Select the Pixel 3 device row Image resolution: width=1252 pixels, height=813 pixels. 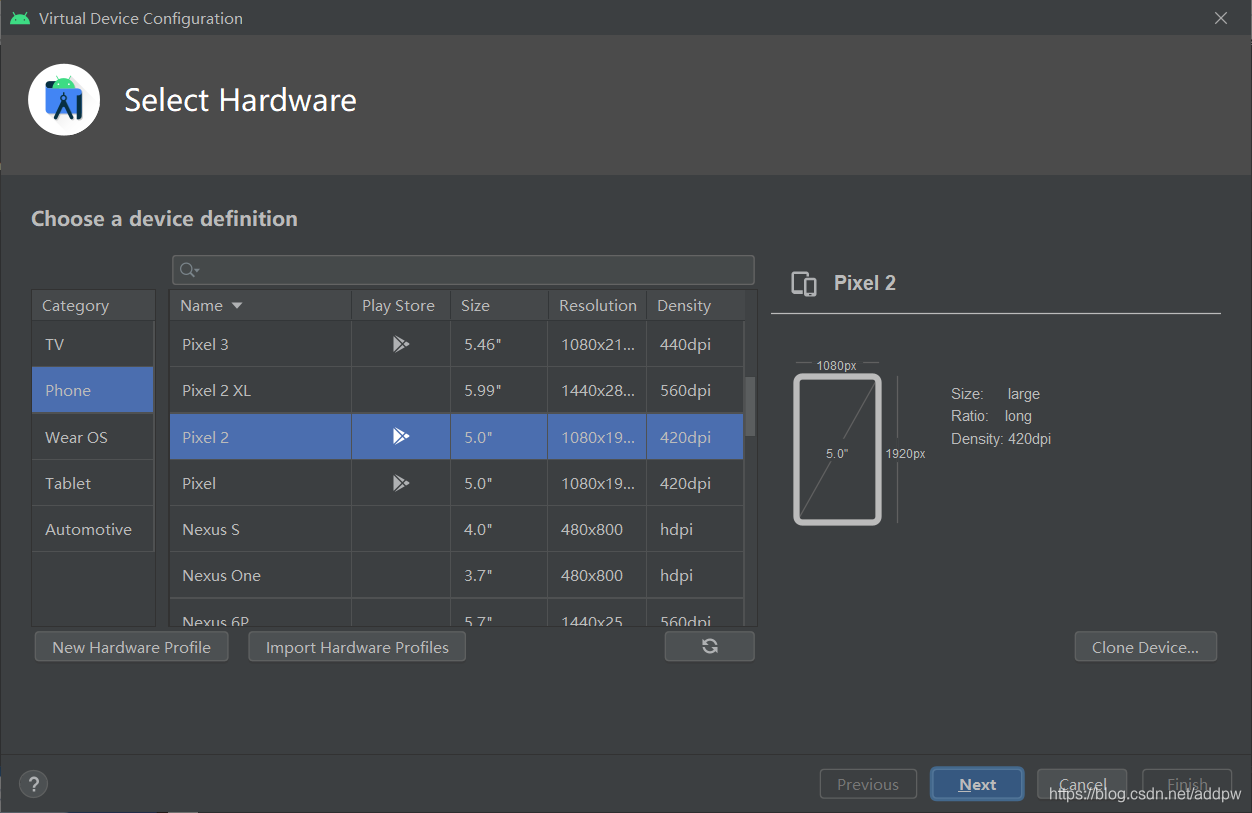click(457, 344)
